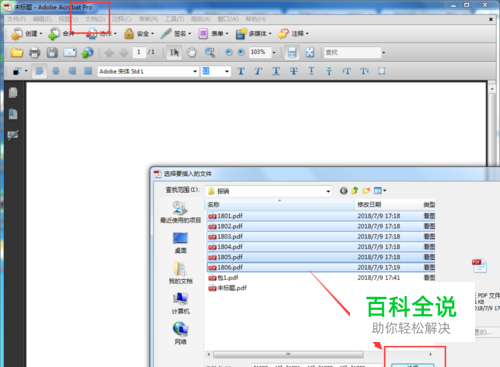
Task: Apply strikethrough text style
Action: [x=294, y=71]
